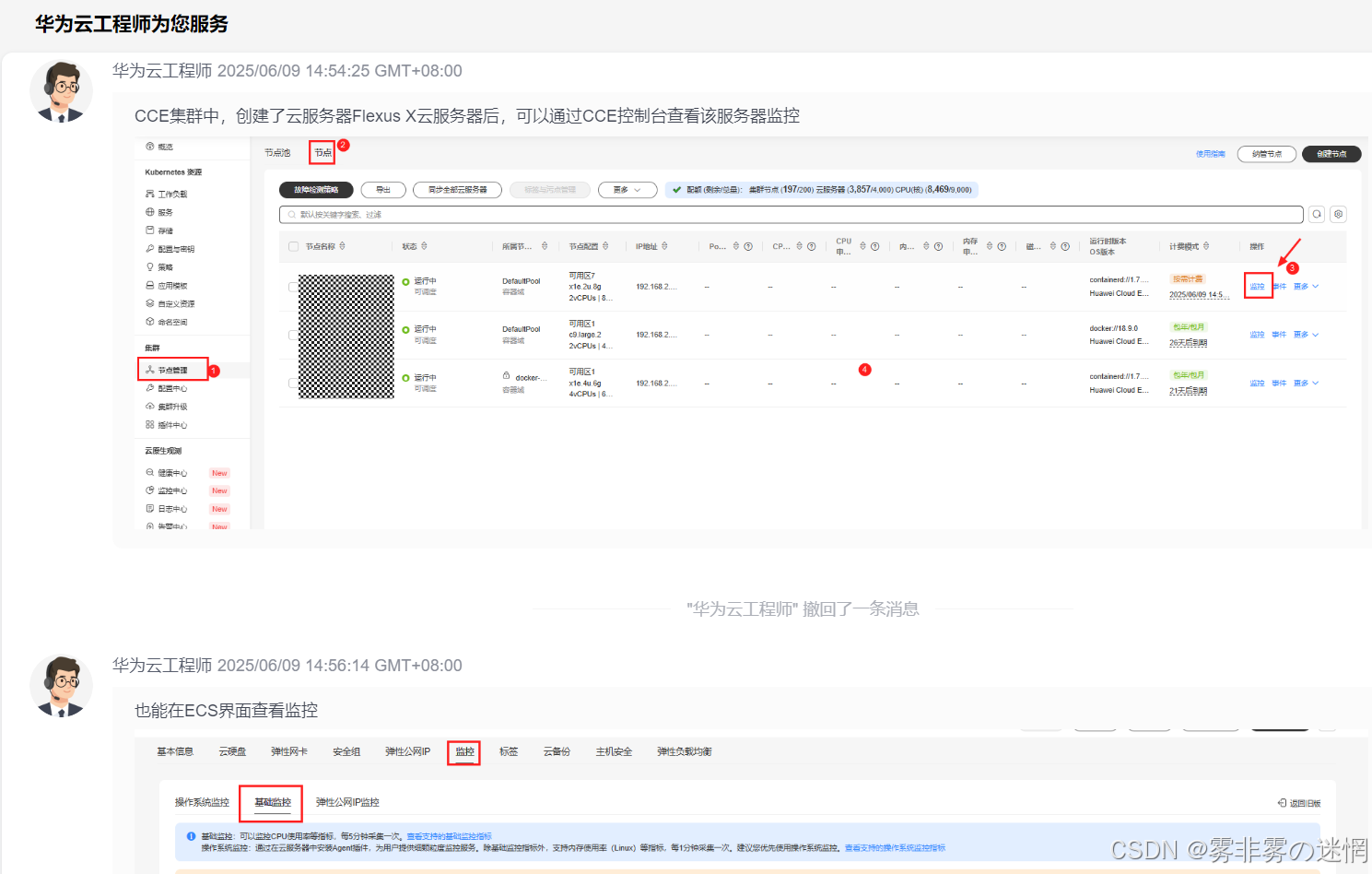Screen dimensions: 1372x874
Task: Open the 弹性负载均衡 tab on the ECS page
Action: point(685,752)
